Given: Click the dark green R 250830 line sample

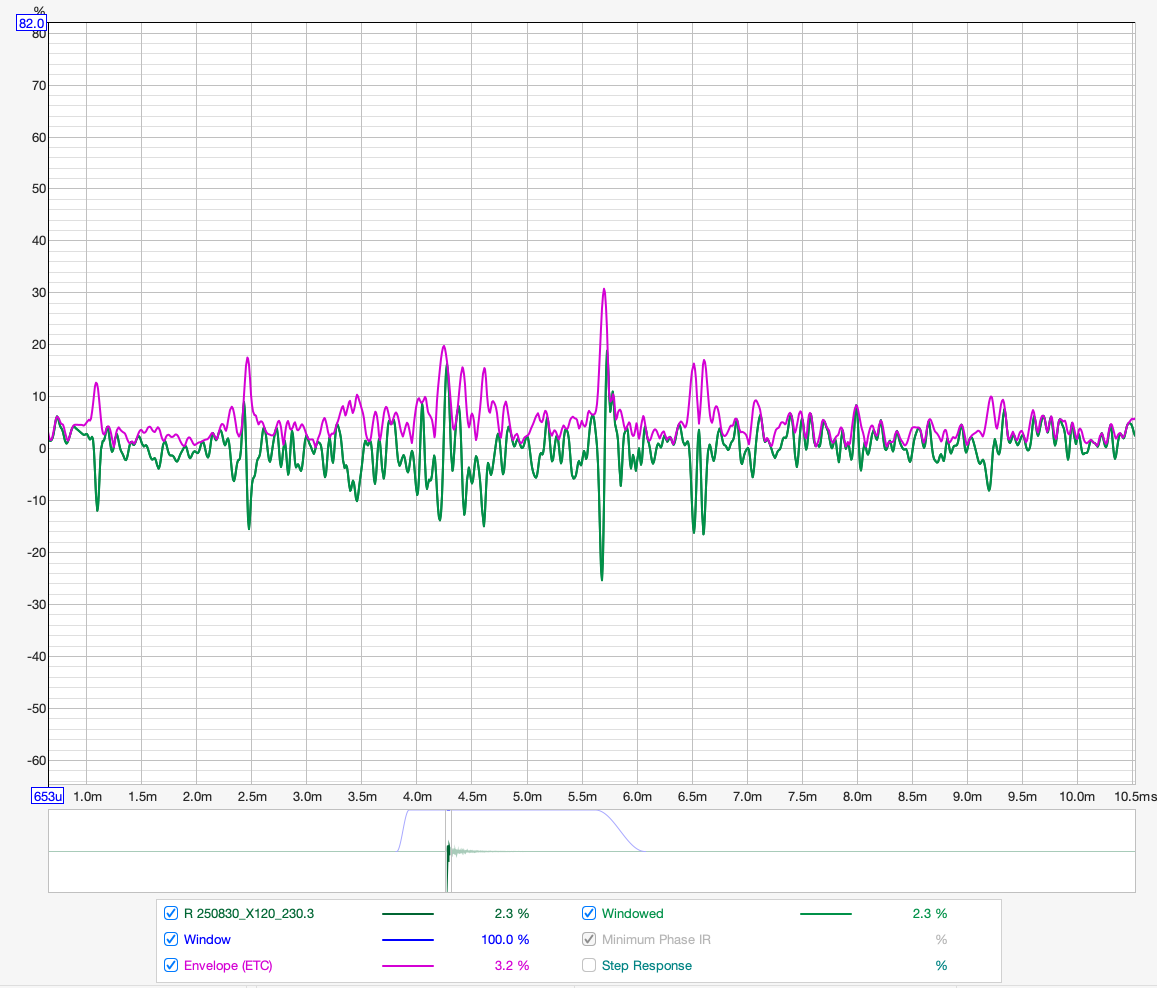Looking at the screenshot, I should 408,914.
